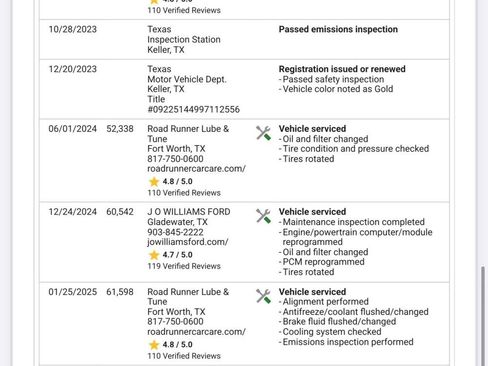Click the page scrollbar on right edge
Screen dimensions: 488x366
click(x=483, y=315)
